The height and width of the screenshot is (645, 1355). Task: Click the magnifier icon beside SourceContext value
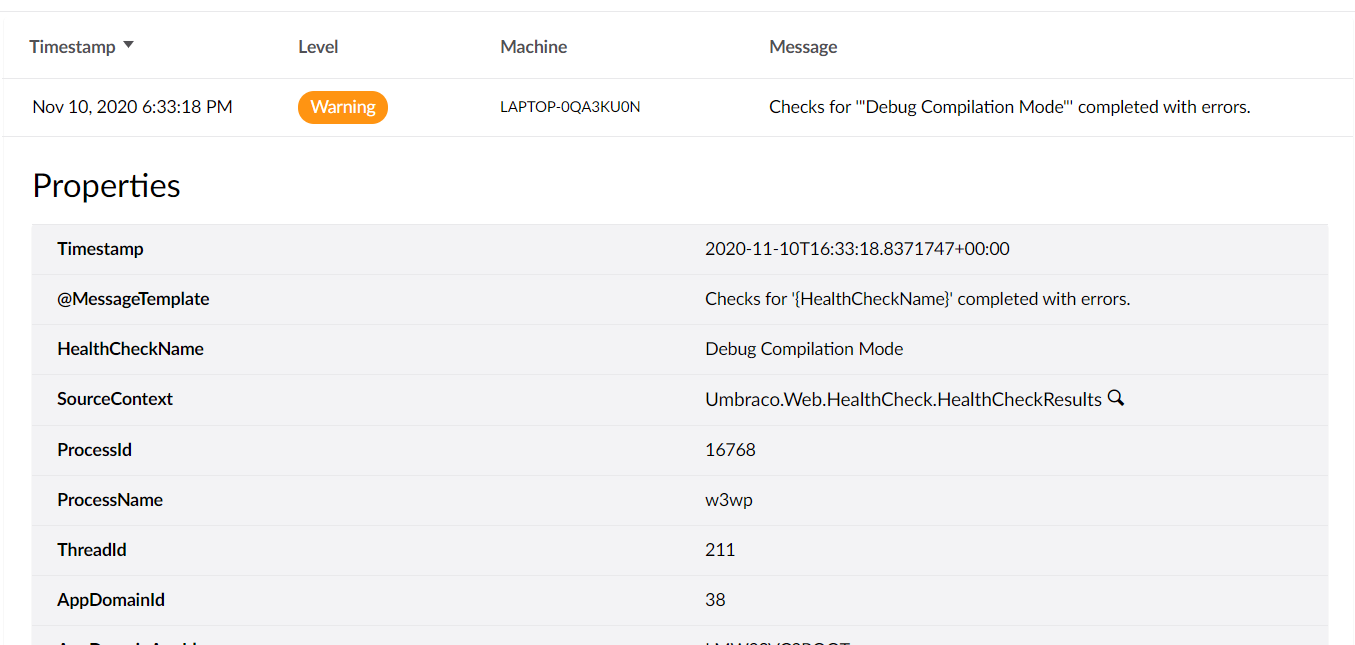pos(1116,398)
